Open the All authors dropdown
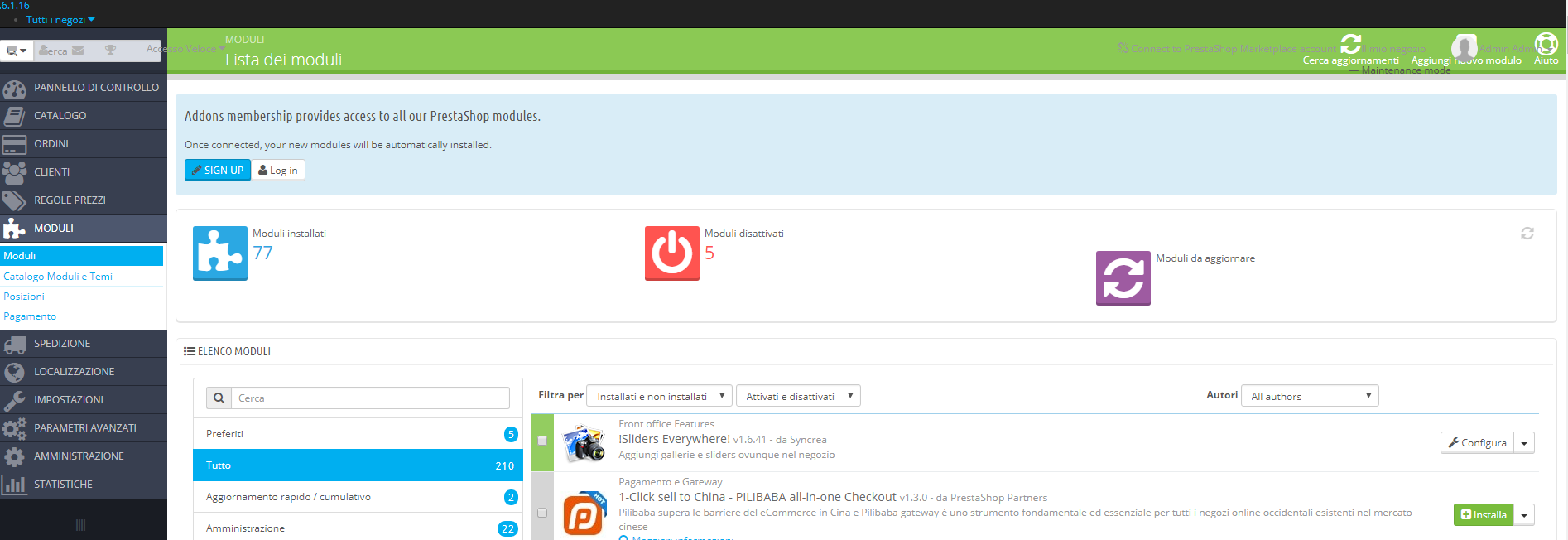Viewport: 1568px width, 540px height. click(x=1310, y=396)
